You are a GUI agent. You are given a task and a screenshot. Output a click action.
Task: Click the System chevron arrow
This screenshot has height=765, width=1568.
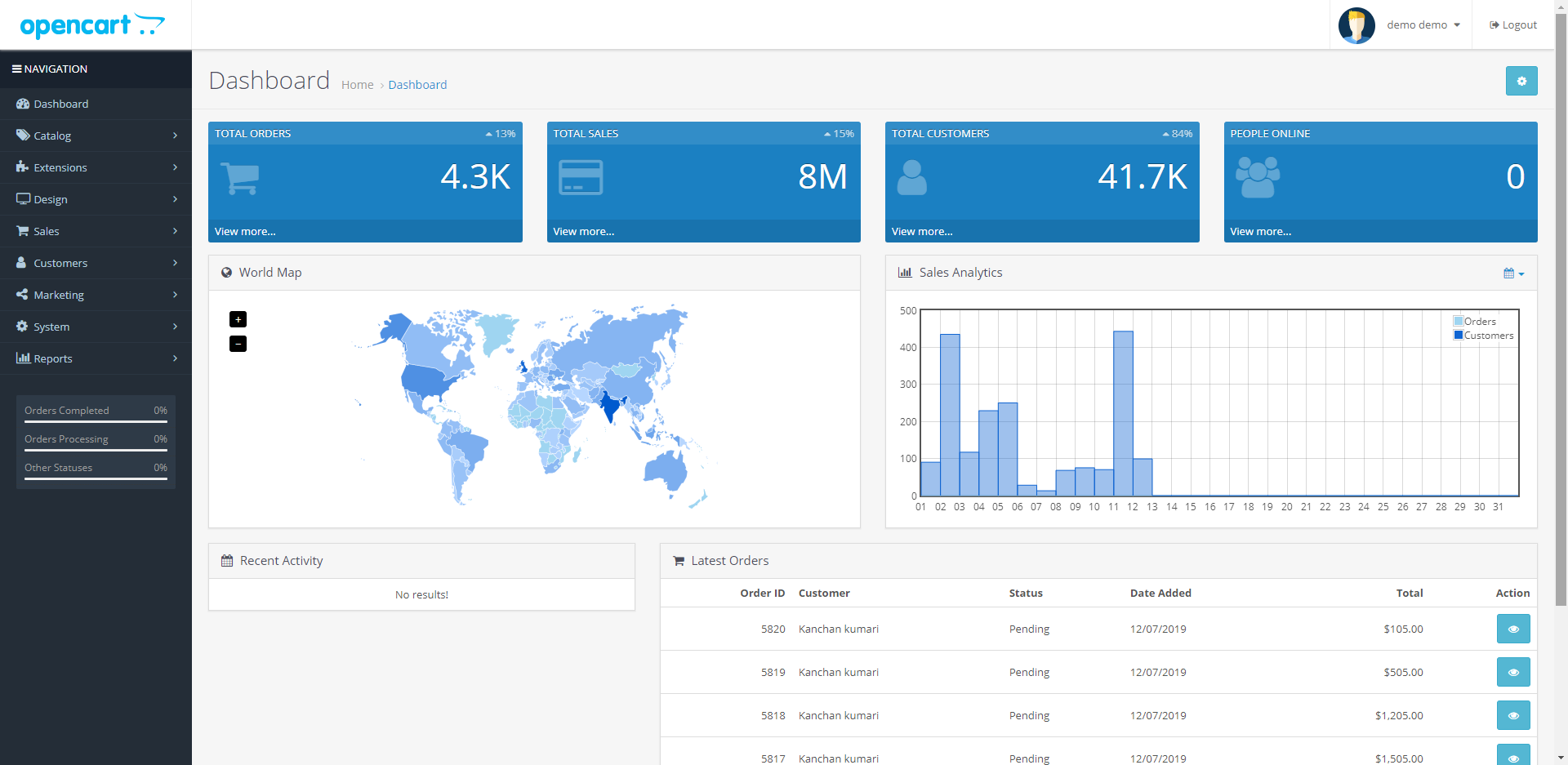coord(175,327)
